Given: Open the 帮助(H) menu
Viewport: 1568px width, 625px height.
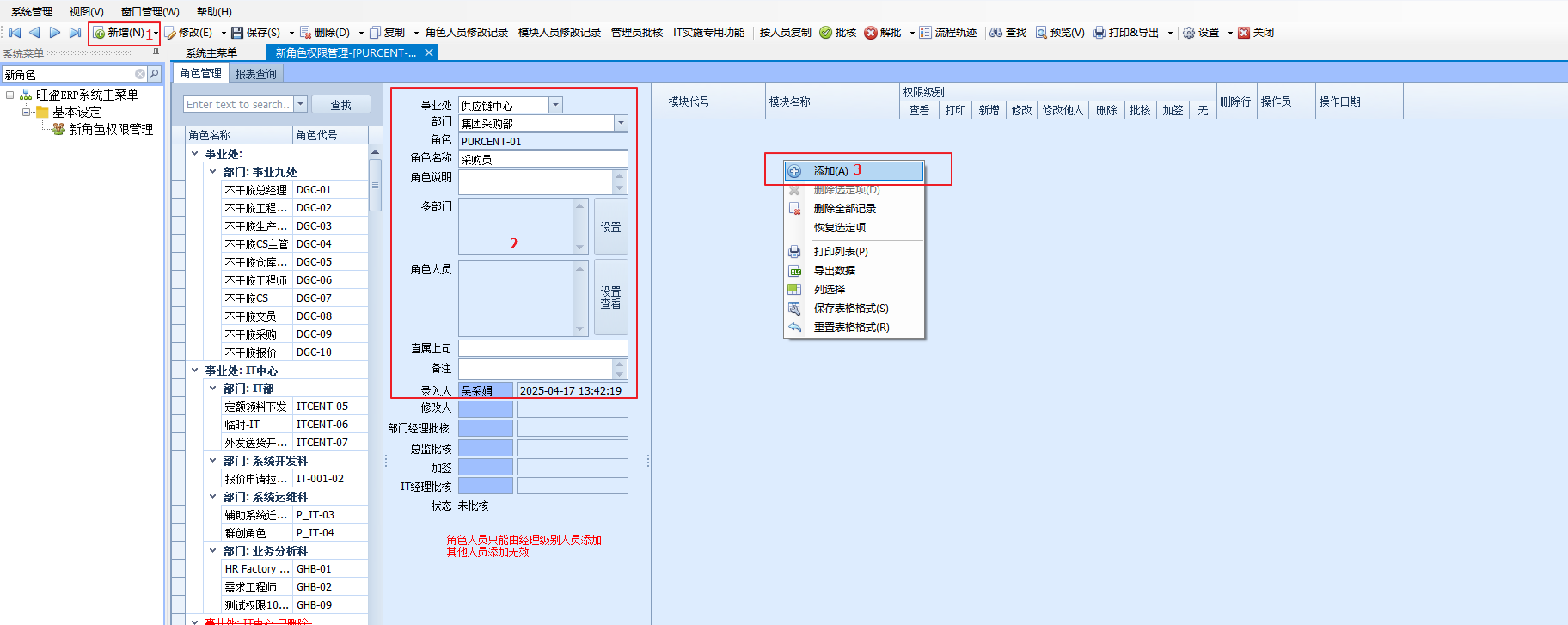Looking at the screenshot, I should coord(215,11).
